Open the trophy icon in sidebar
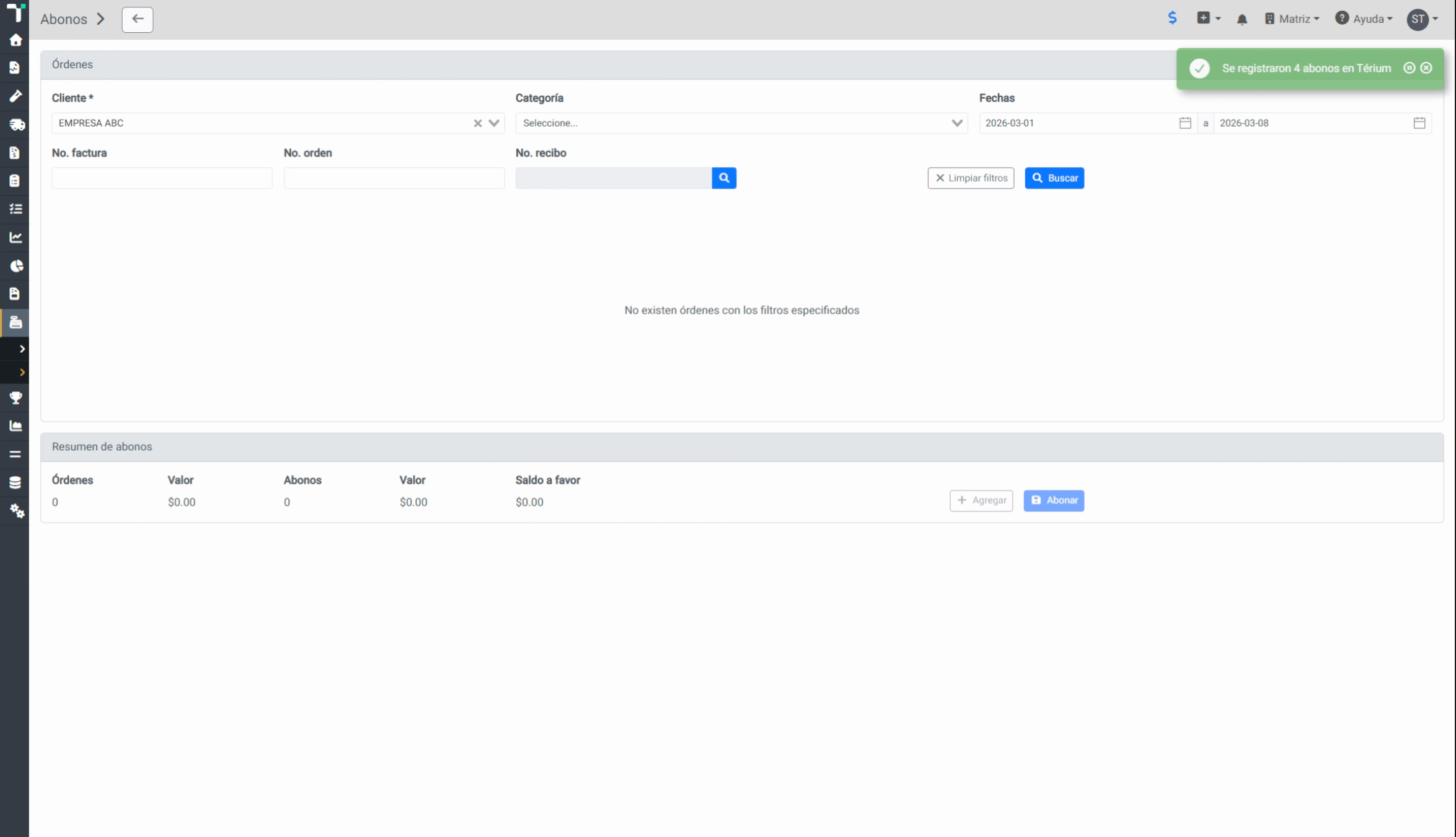Viewport: 1456px width, 837px height. pos(15,397)
